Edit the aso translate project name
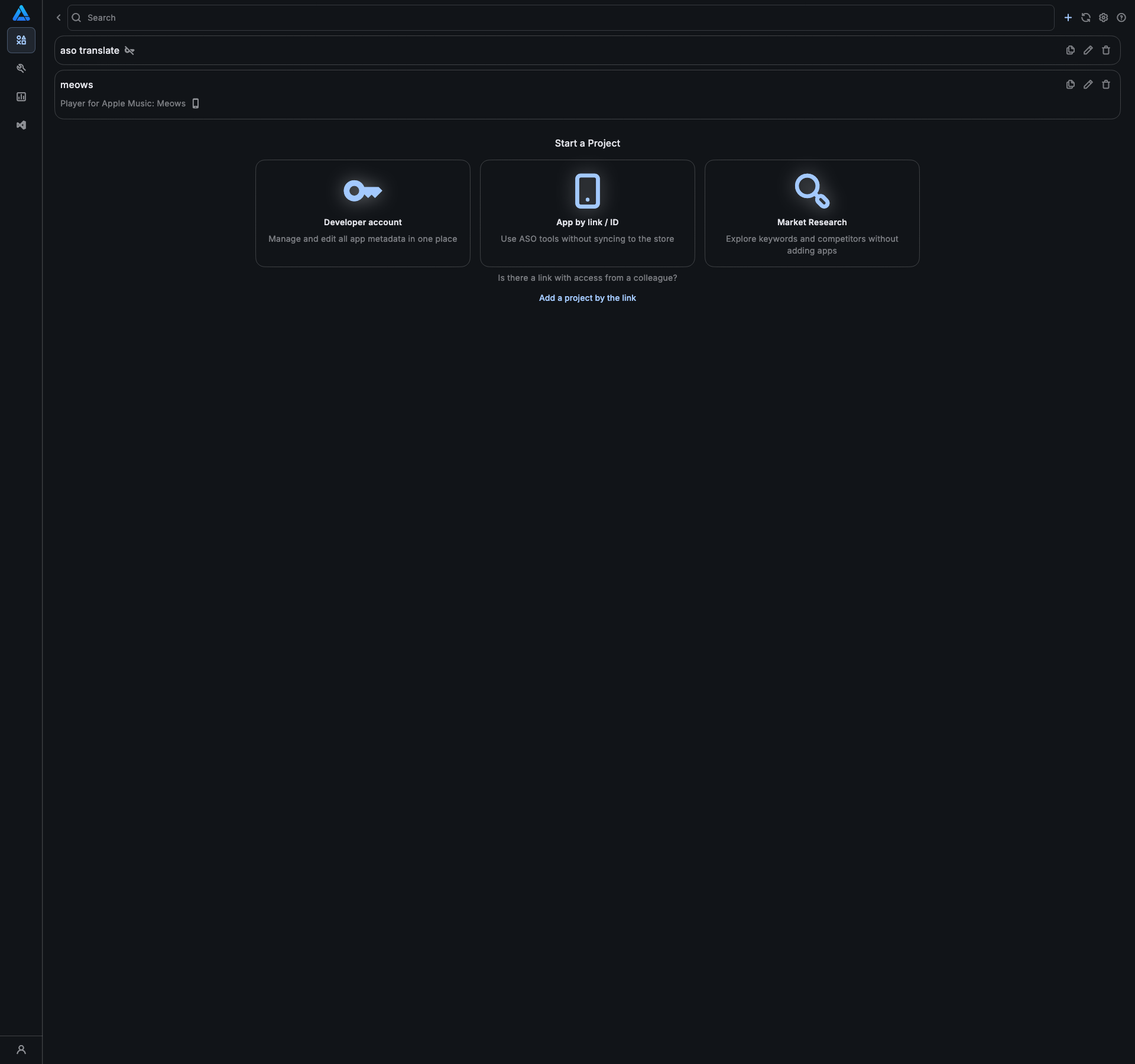Screen dimensions: 1135x1064 (1088, 50)
